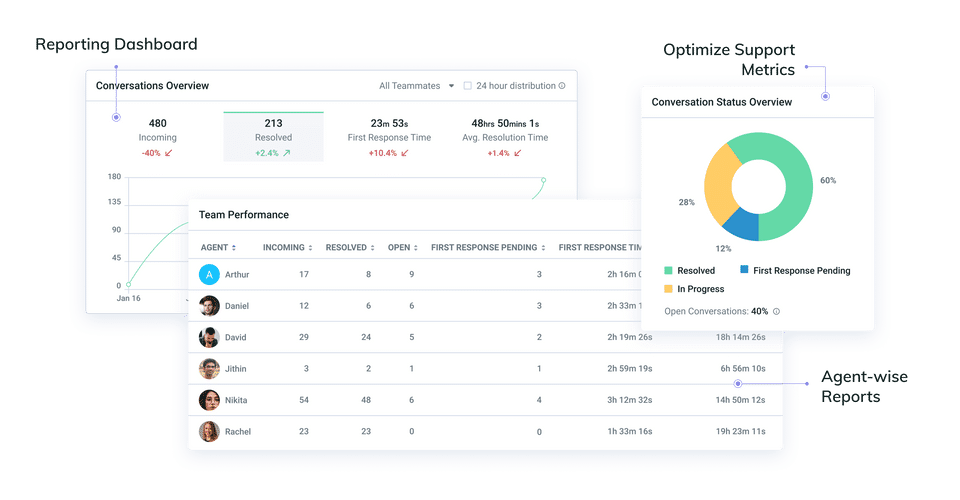Click the Open Conversations 40% text

coord(716,312)
